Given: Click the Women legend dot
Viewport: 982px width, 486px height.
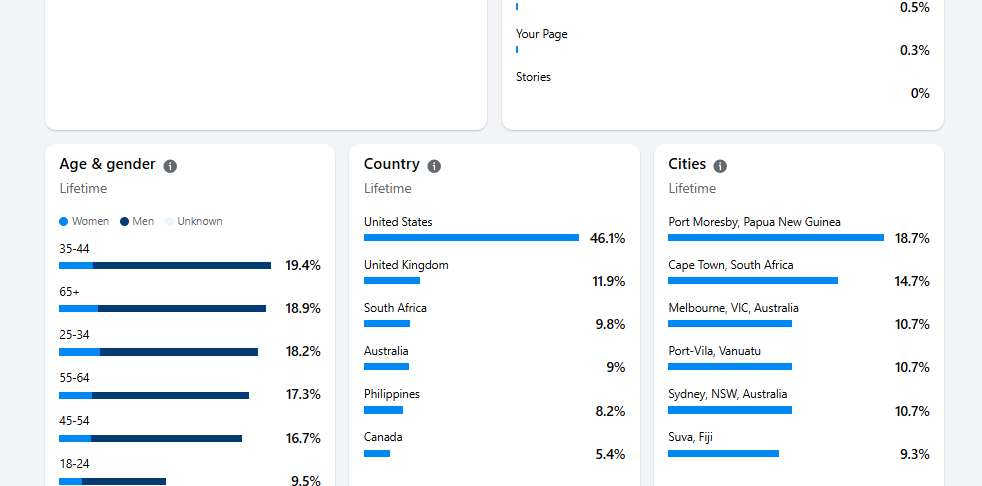Looking at the screenshot, I should [64, 221].
